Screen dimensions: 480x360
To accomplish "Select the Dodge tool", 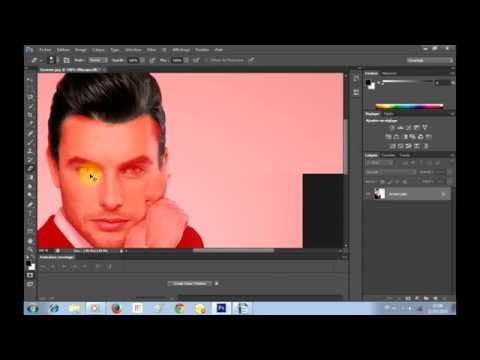I will click(30, 195).
